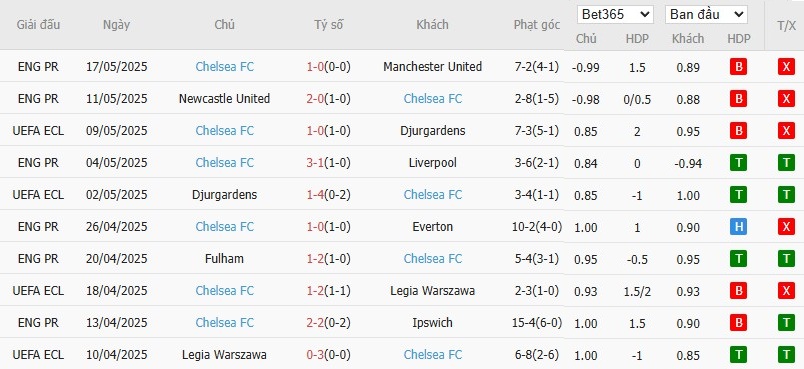Image resolution: width=804 pixels, height=369 pixels.
Task: Open Chelsea FC away link against Newcastle United
Action: pos(433,98)
